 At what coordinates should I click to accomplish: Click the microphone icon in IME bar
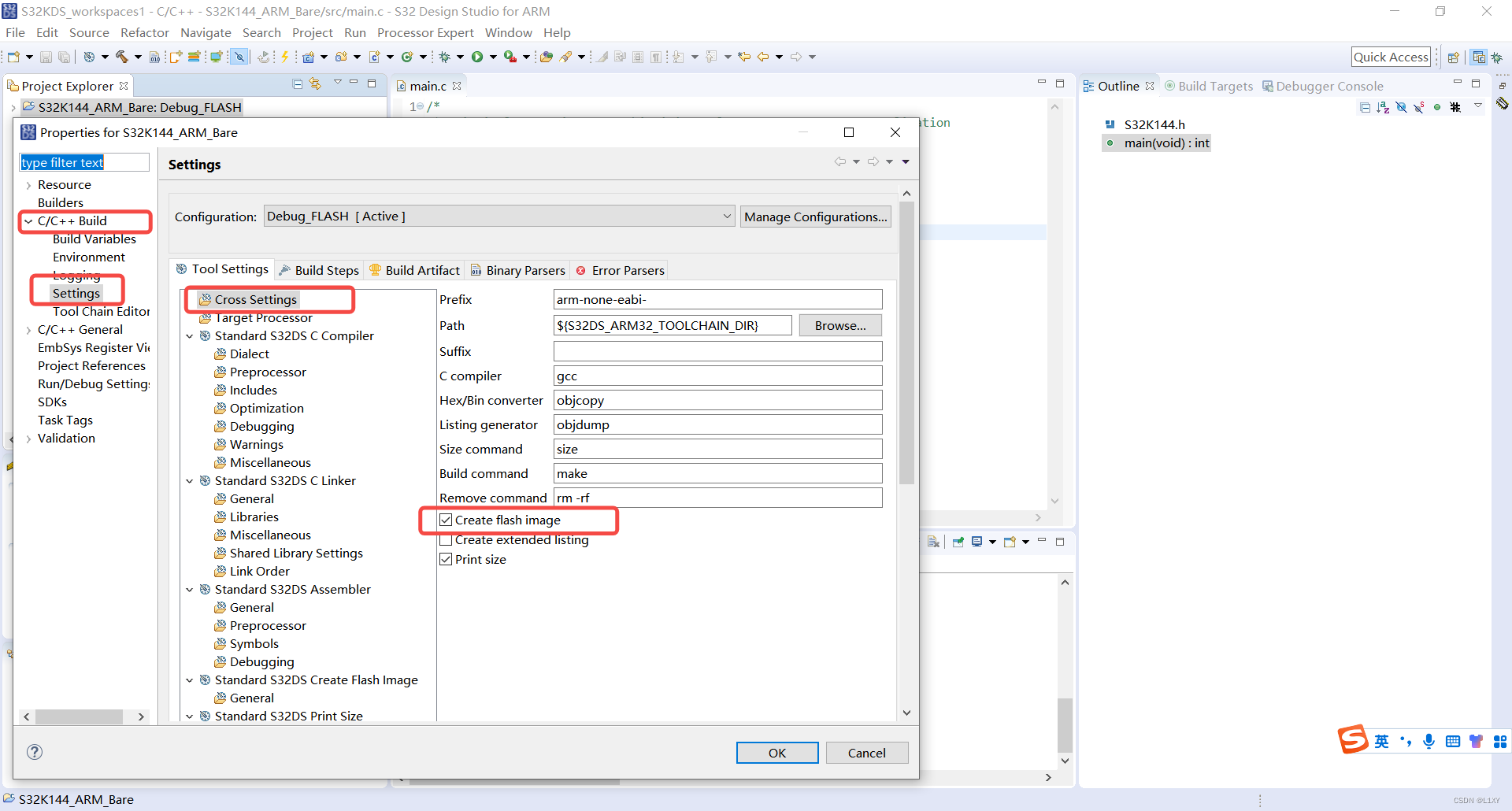point(1429,741)
